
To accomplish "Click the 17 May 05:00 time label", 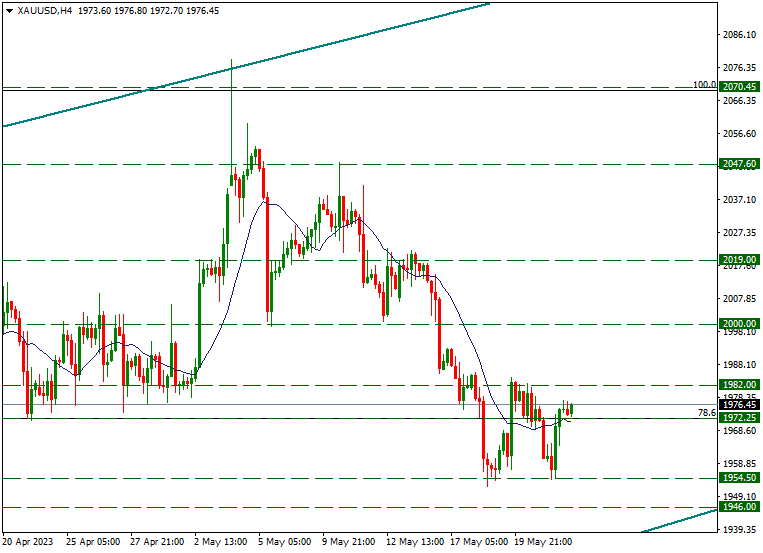I will coord(479,541).
